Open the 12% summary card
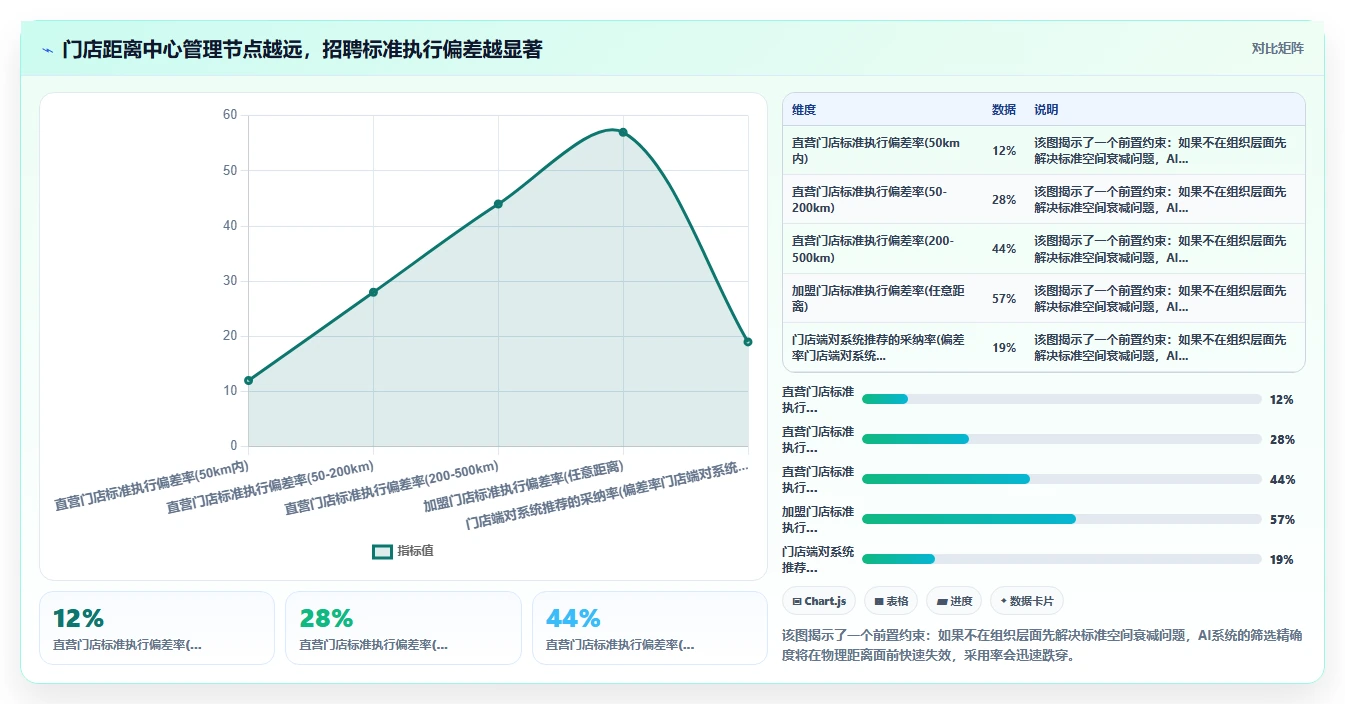The image size is (1345, 704). (x=157, y=628)
